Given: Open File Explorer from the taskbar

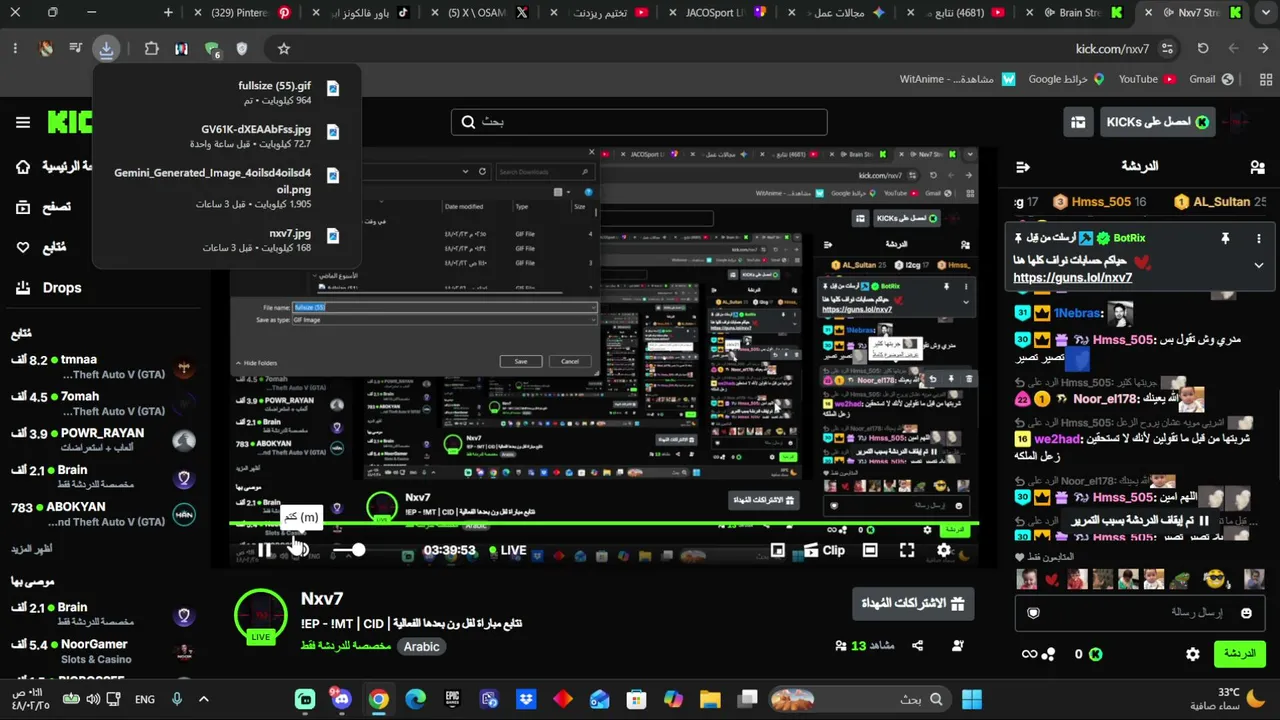Looking at the screenshot, I should pyautogui.click(x=710, y=699).
